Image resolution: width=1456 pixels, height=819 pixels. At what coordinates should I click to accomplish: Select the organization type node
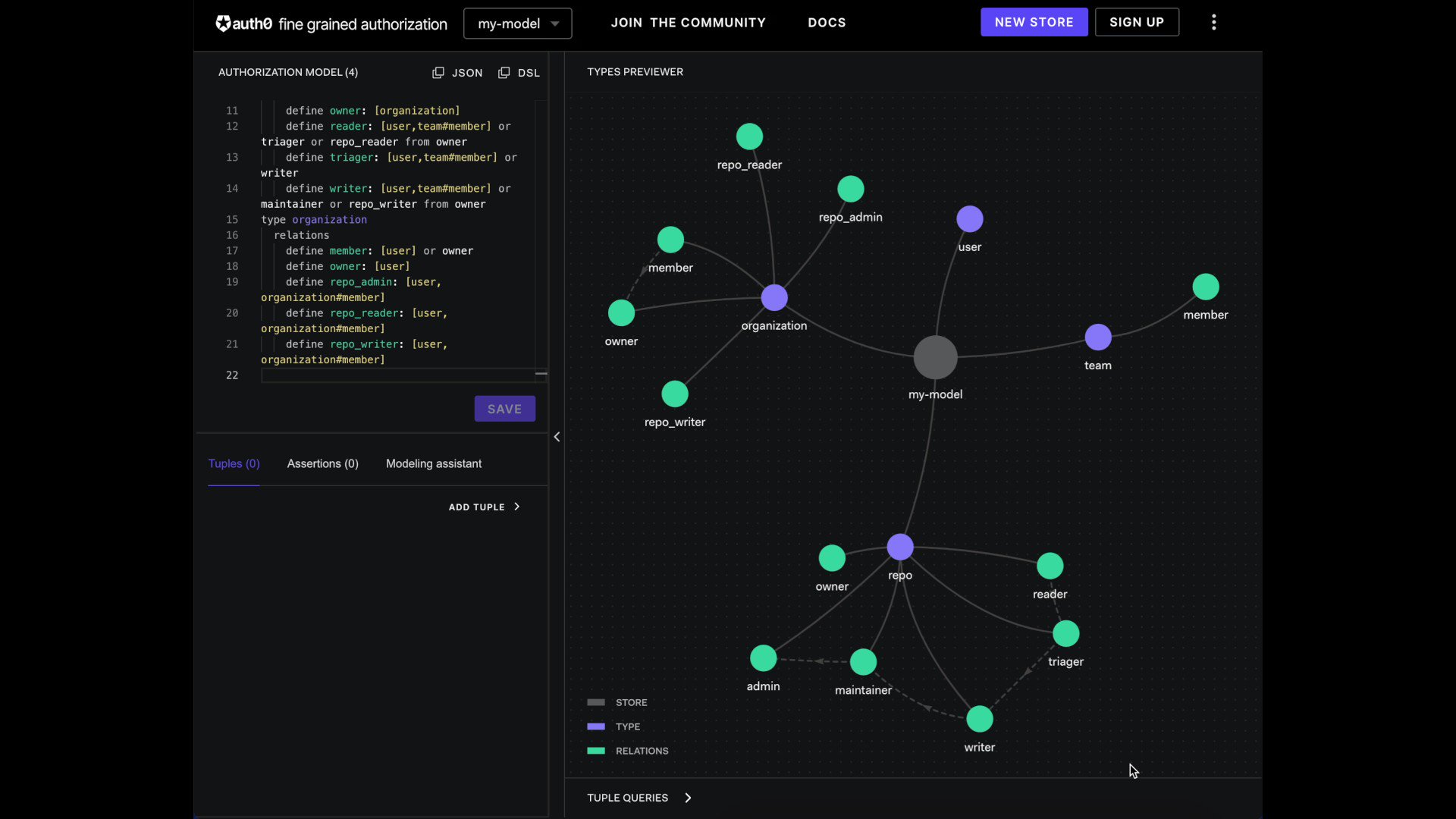pos(773,297)
